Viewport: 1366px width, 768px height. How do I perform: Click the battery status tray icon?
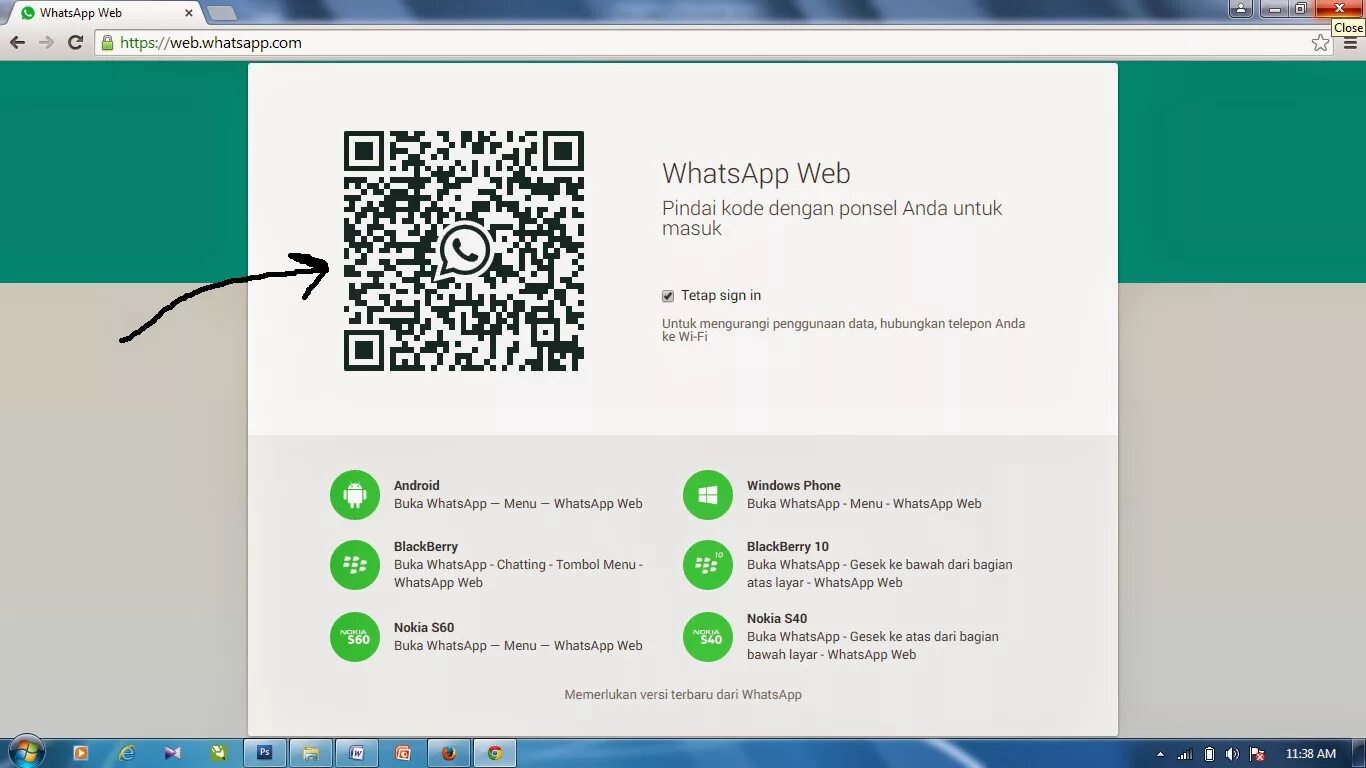tap(1210, 754)
